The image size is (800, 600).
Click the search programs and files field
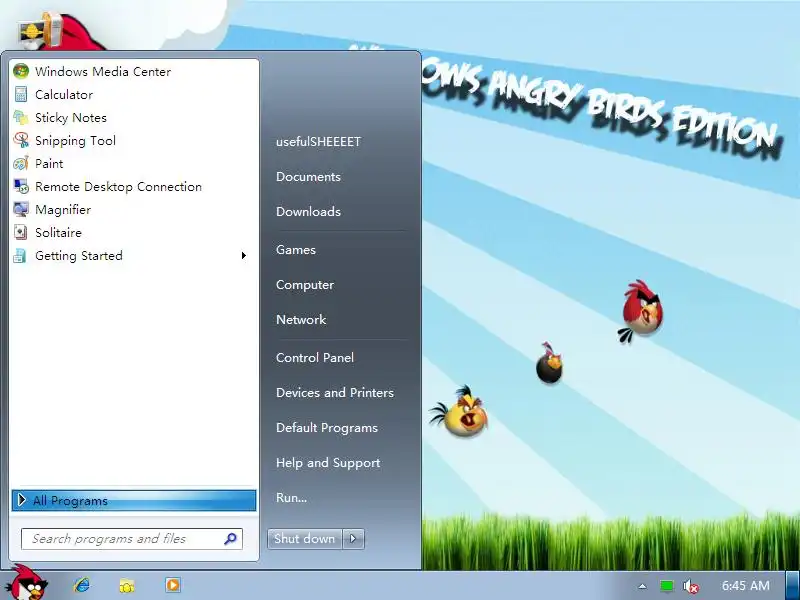pos(132,539)
